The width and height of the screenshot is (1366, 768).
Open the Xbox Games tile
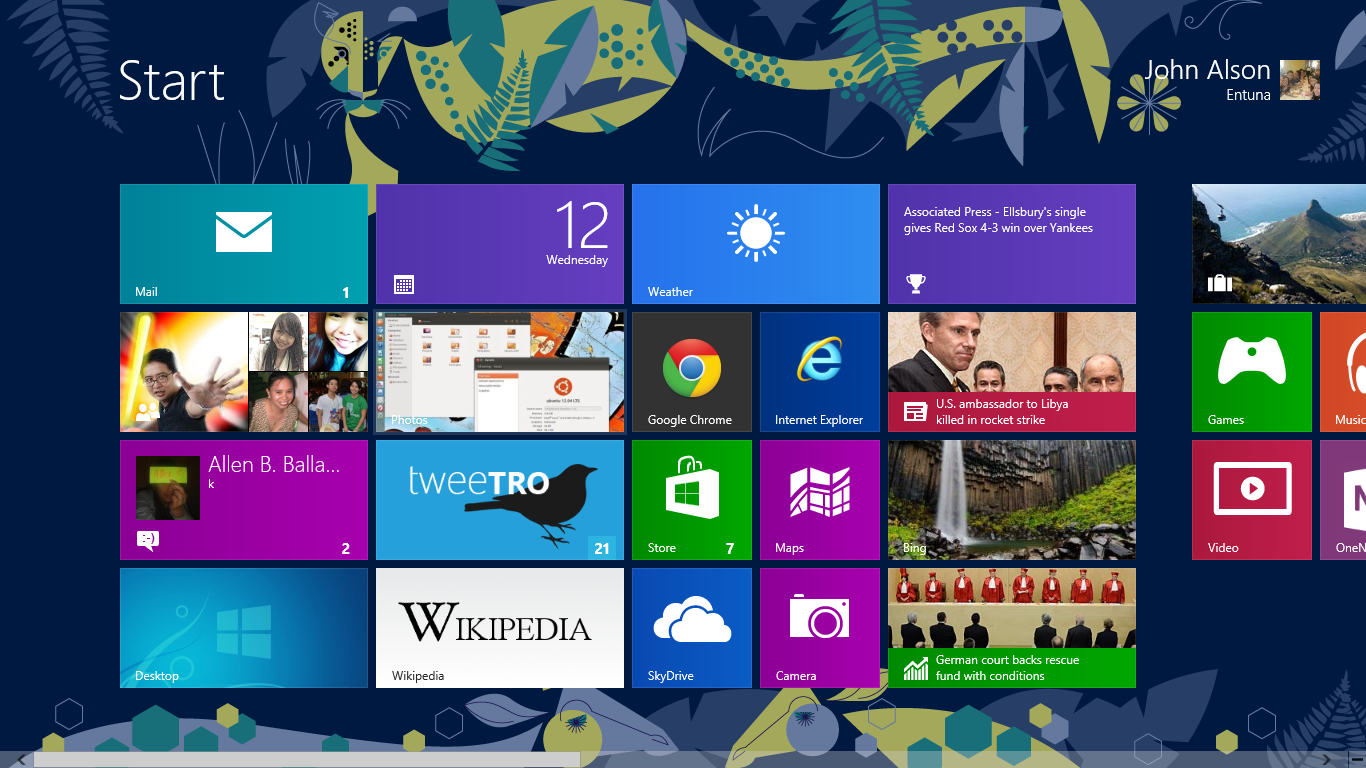[1251, 371]
